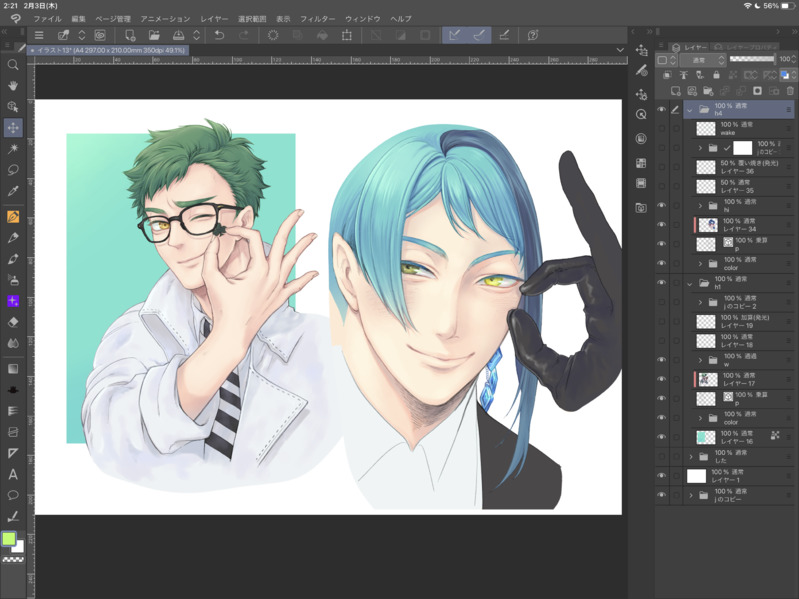Select the Eyedropper tool
Image resolution: width=799 pixels, height=599 pixels.
click(x=13, y=190)
